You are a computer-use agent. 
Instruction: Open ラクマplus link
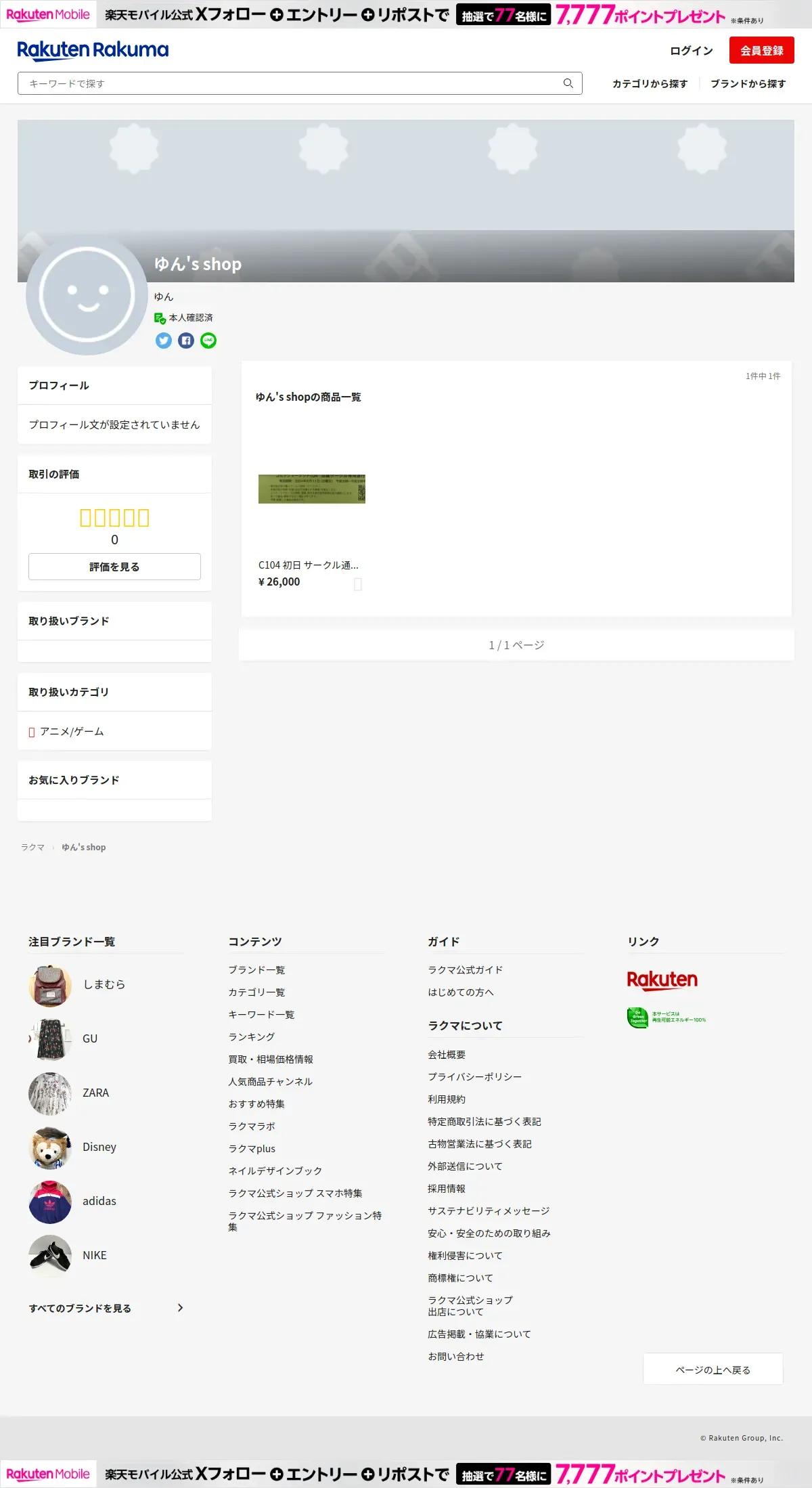click(x=252, y=1149)
